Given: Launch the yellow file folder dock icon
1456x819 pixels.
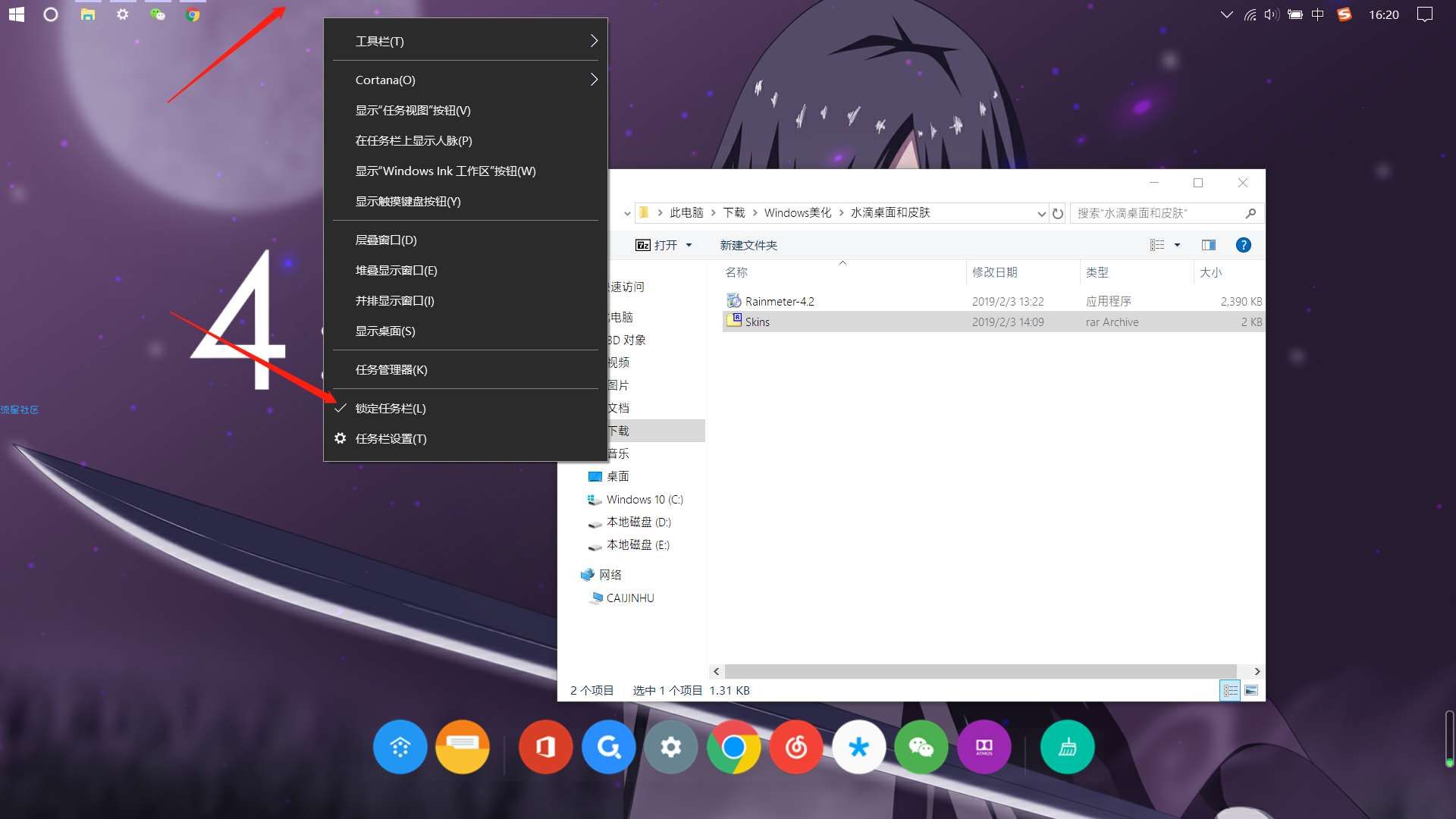Looking at the screenshot, I should tap(463, 747).
